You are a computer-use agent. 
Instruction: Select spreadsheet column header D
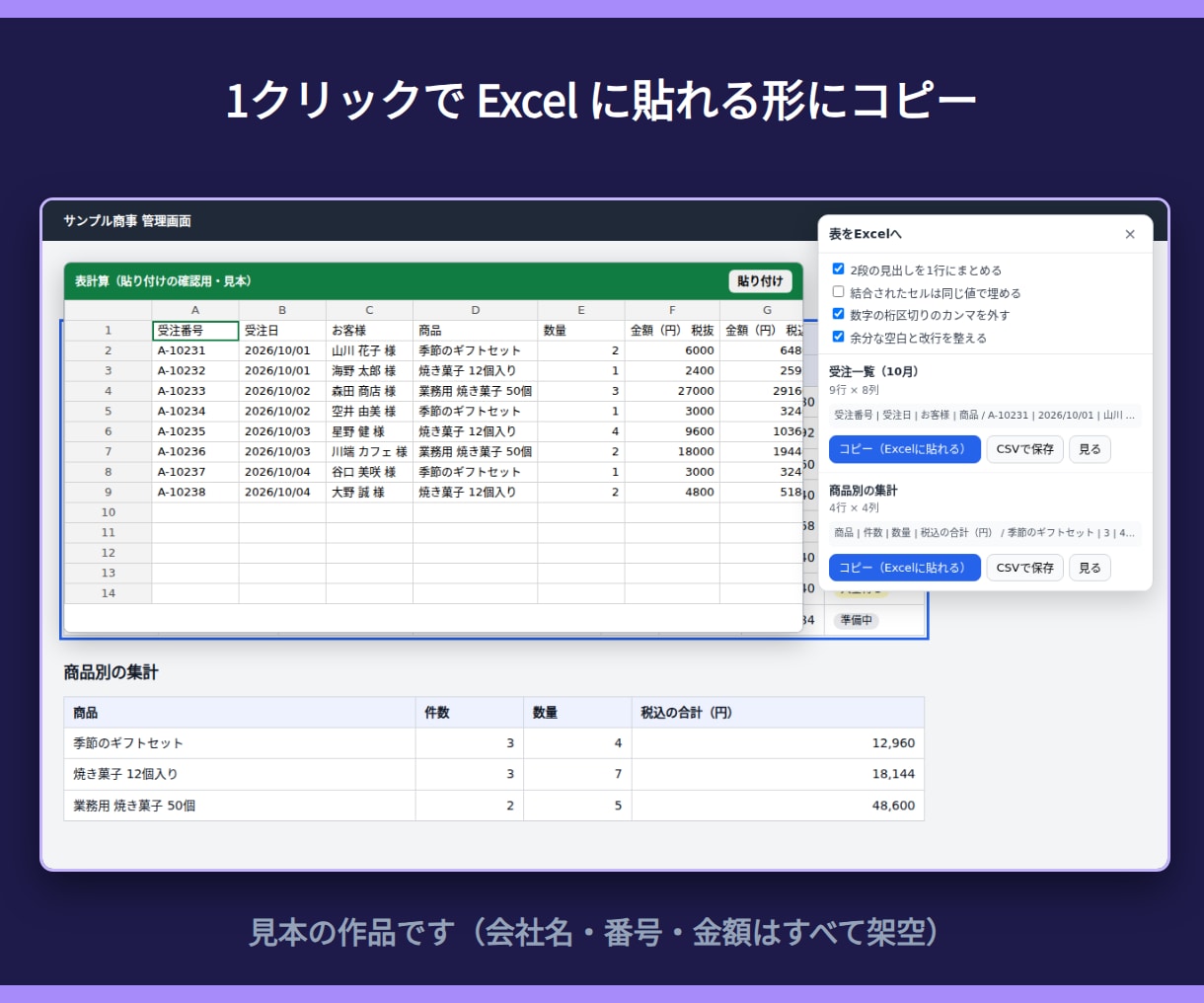(x=475, y=310)
